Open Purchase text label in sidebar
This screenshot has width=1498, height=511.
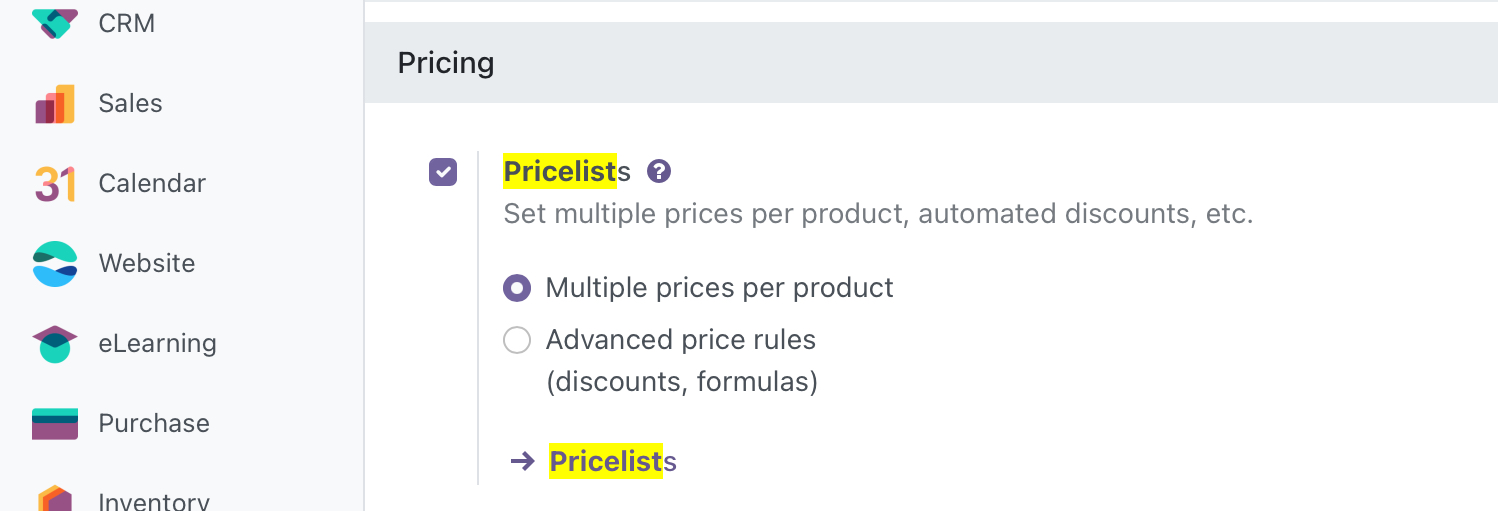(154, 423)
